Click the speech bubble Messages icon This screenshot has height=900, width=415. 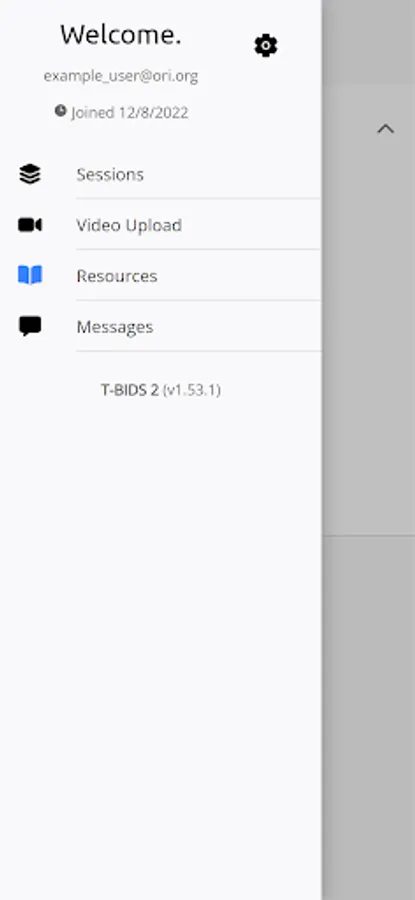tap(30, 326)
